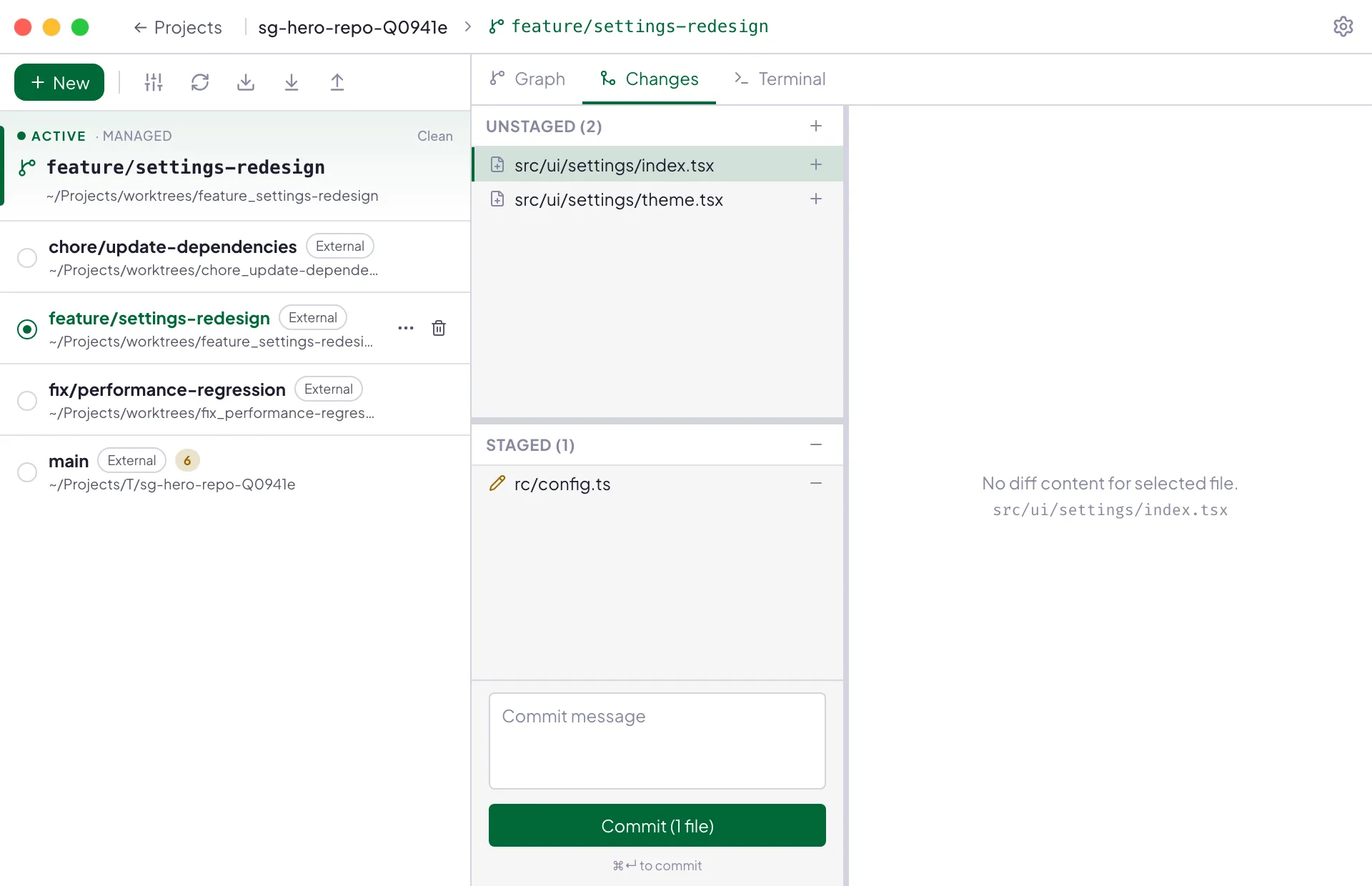The width and height of the screenshot is (1372, 886).
Task: Click External badge on main
Action: coord(131,460)
